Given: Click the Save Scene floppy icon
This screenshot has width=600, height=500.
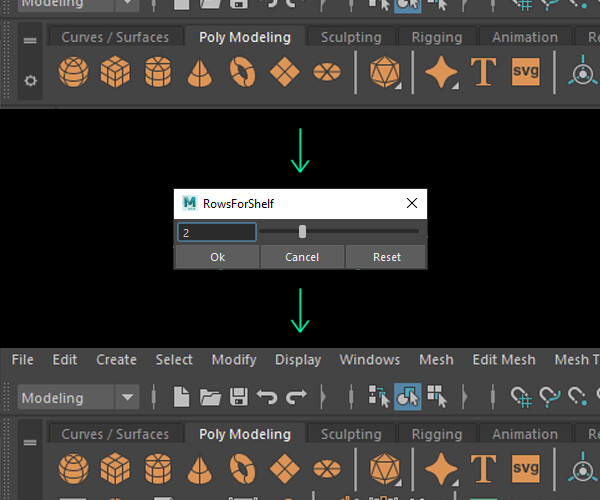Looking at the screenshot, I should click(239, 397).
